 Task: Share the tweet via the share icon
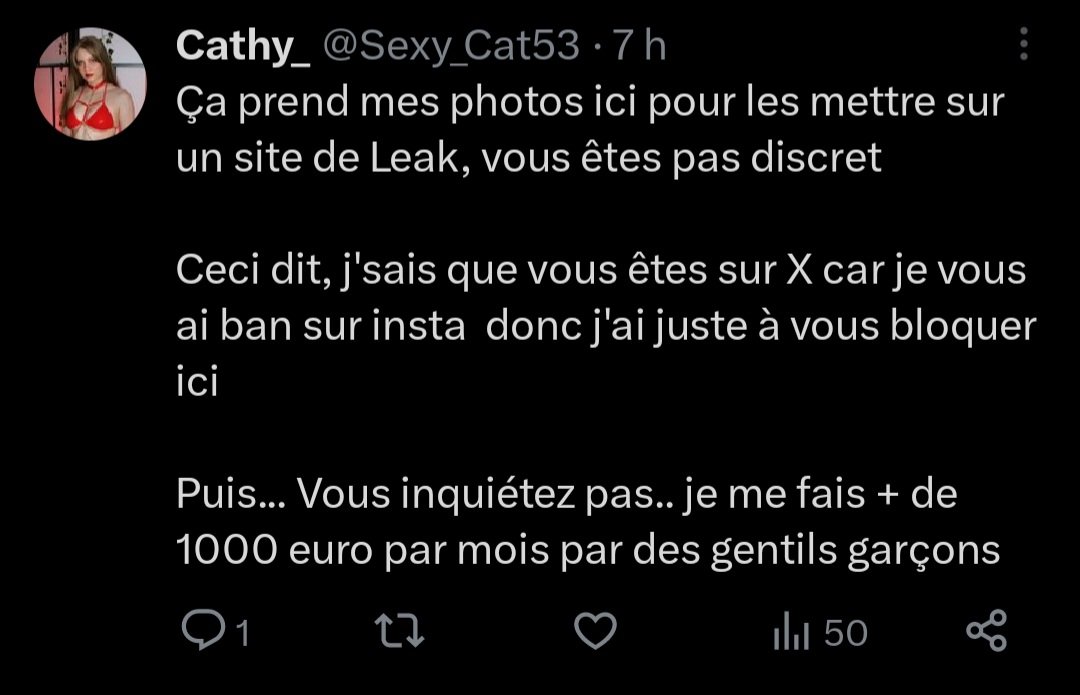986,630
